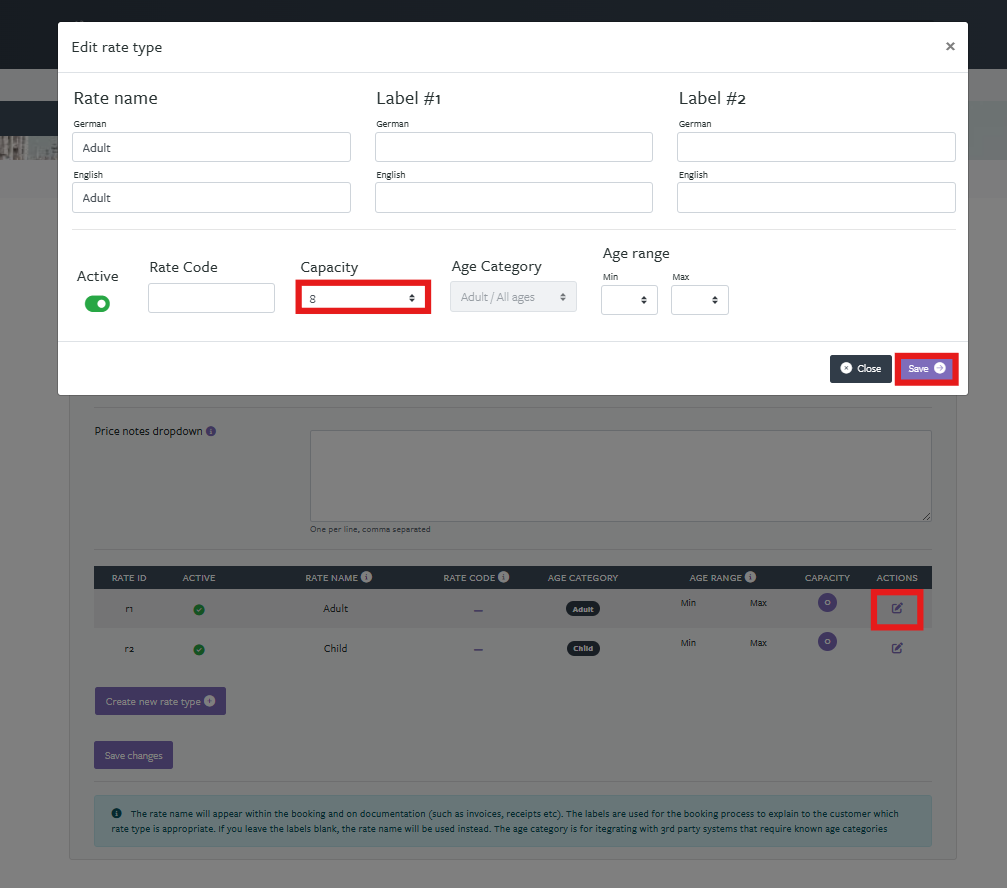Click the Price notes textarea
This screenshot has height=888, width=1007.
[x=620, y=476]
